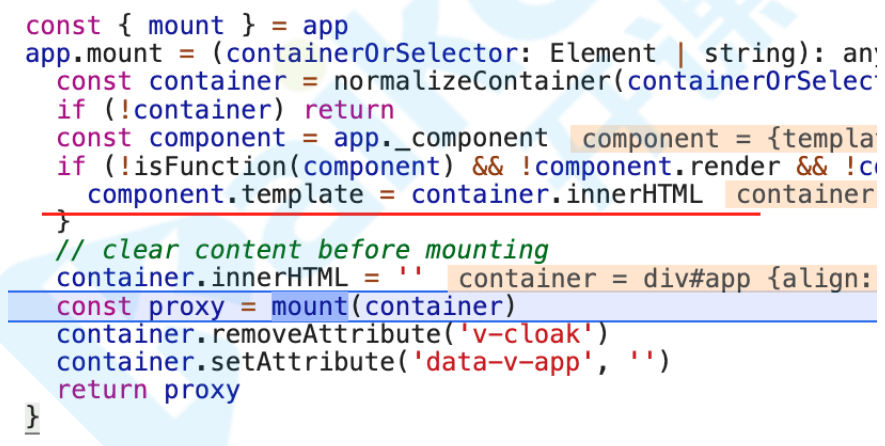Click the inline container value after innerHTML
885x446 pixels.
(x=805, y=195)
